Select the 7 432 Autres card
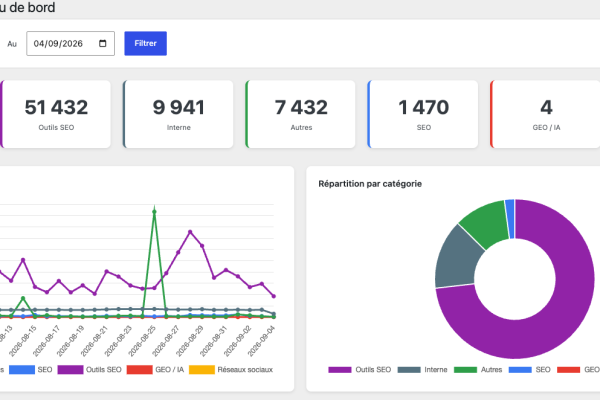This screenshot has height=400, width=600. pos(300,114)
